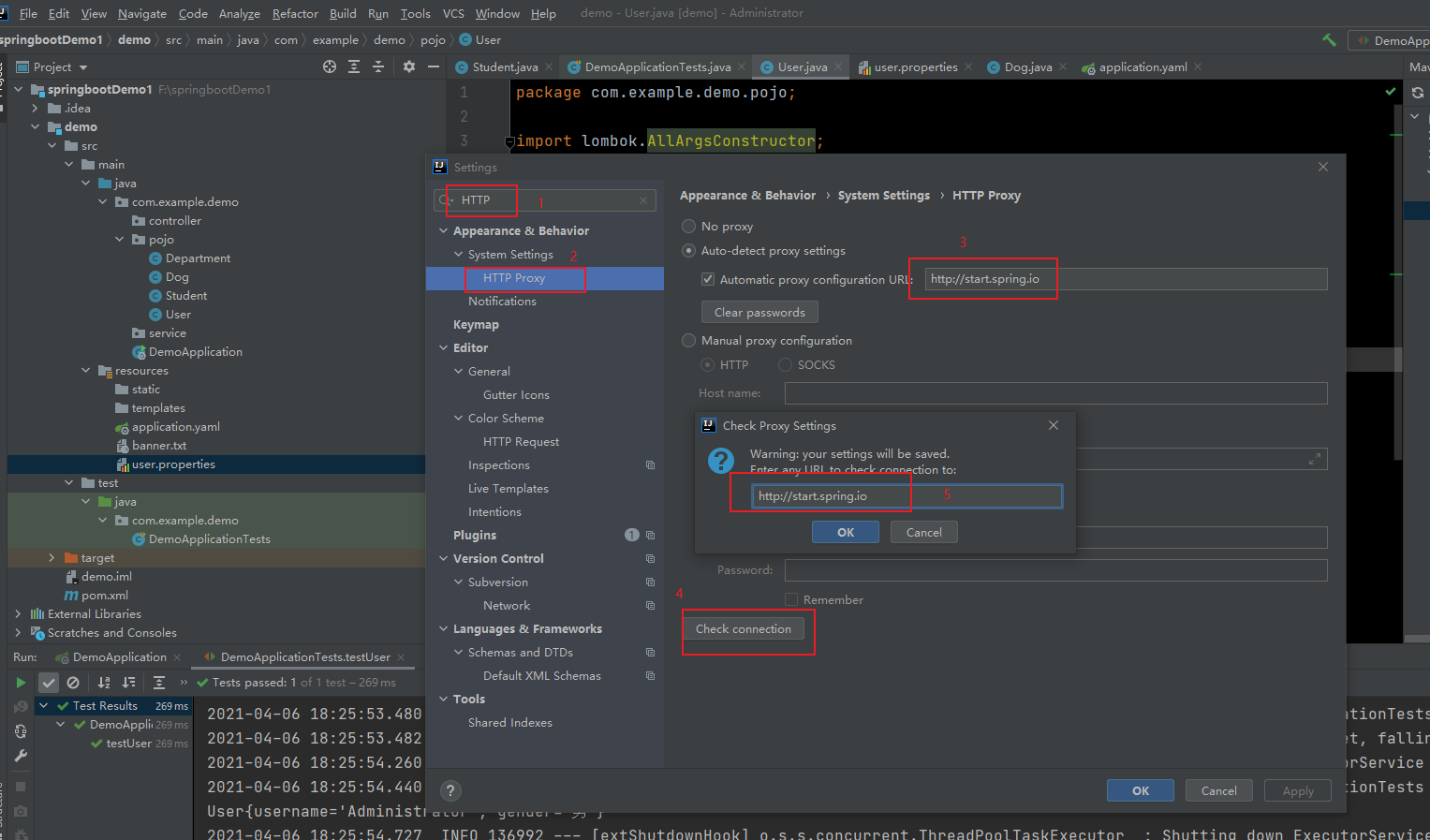Click Cancel in Check Proxy Settings dialog
Screen dimensions: 1430x840
pos(924,532)
